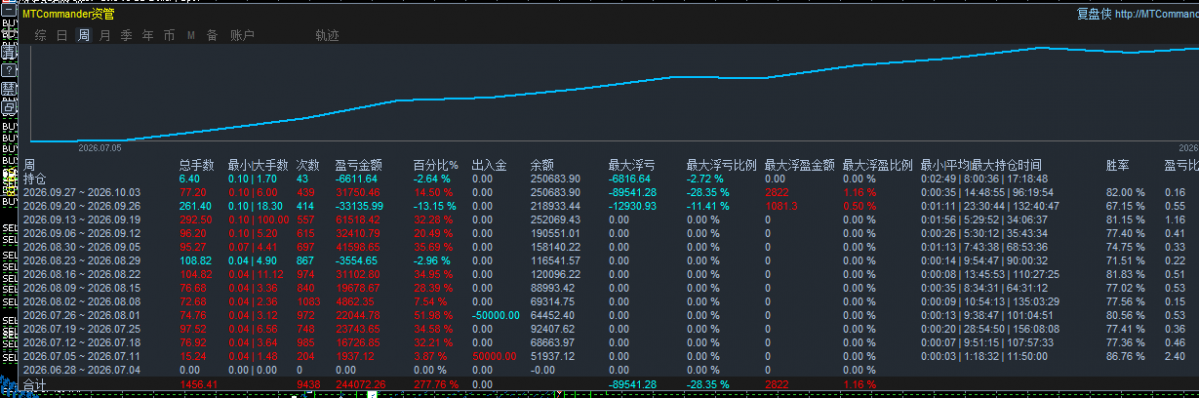Select the 2026.08.23 ~ 2026.08.29 week row
Viewport: 1199px width, 398px height.
[x=608, y=261]
